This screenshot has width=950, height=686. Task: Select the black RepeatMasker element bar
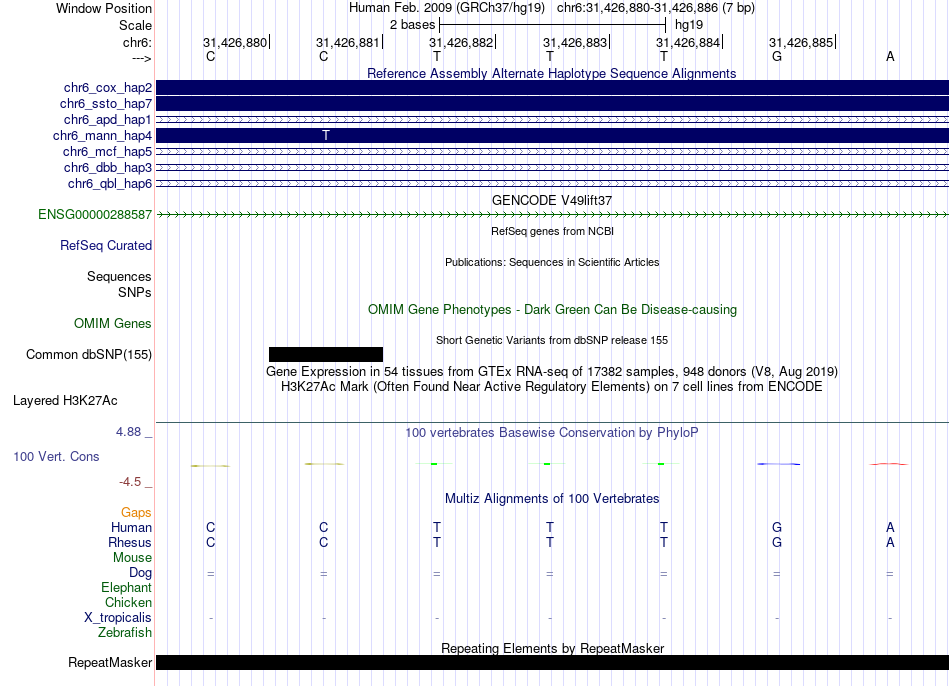553,662
